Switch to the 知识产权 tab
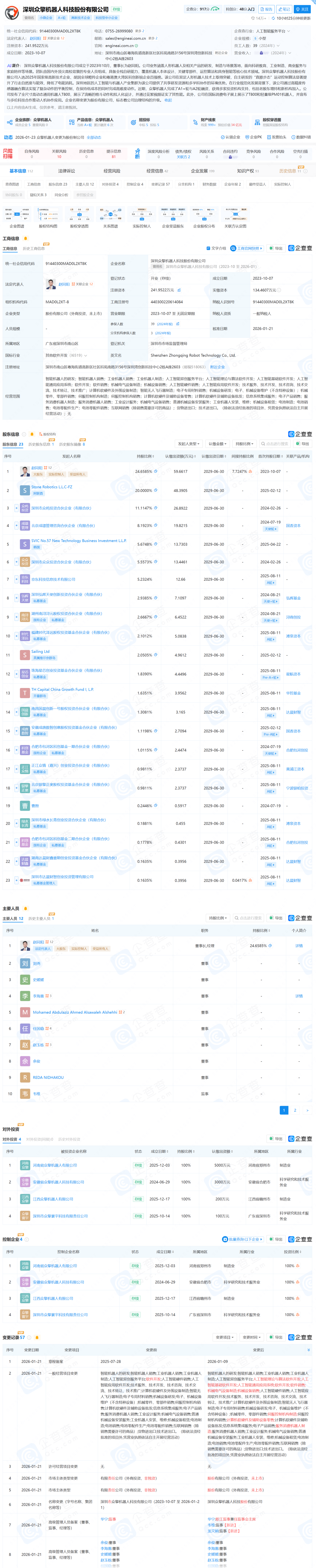This screenshot has width=316, height=1568. (248, 171)
